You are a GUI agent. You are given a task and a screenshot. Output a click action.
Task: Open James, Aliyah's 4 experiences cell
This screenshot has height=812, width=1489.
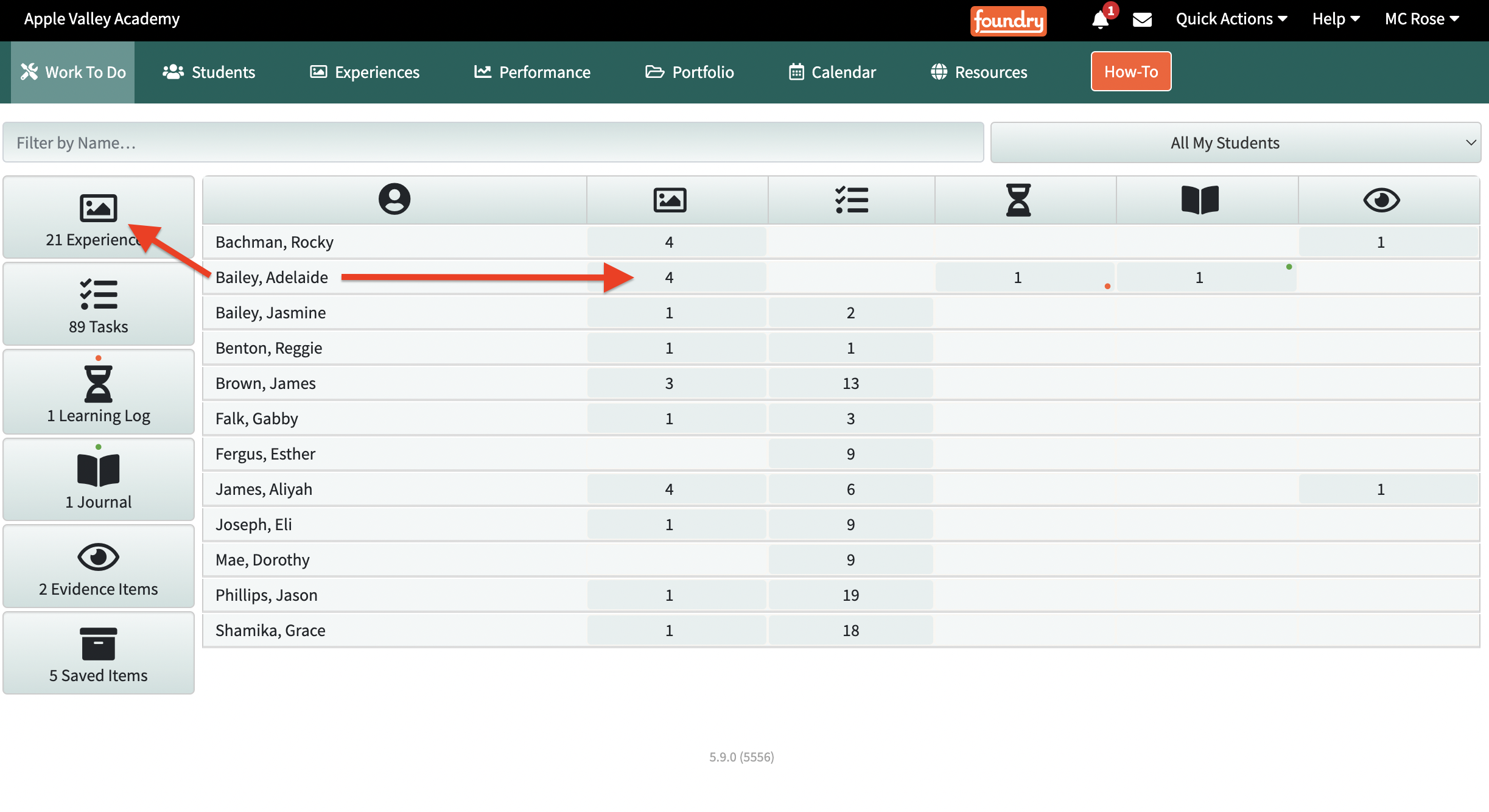coord(676,489)
